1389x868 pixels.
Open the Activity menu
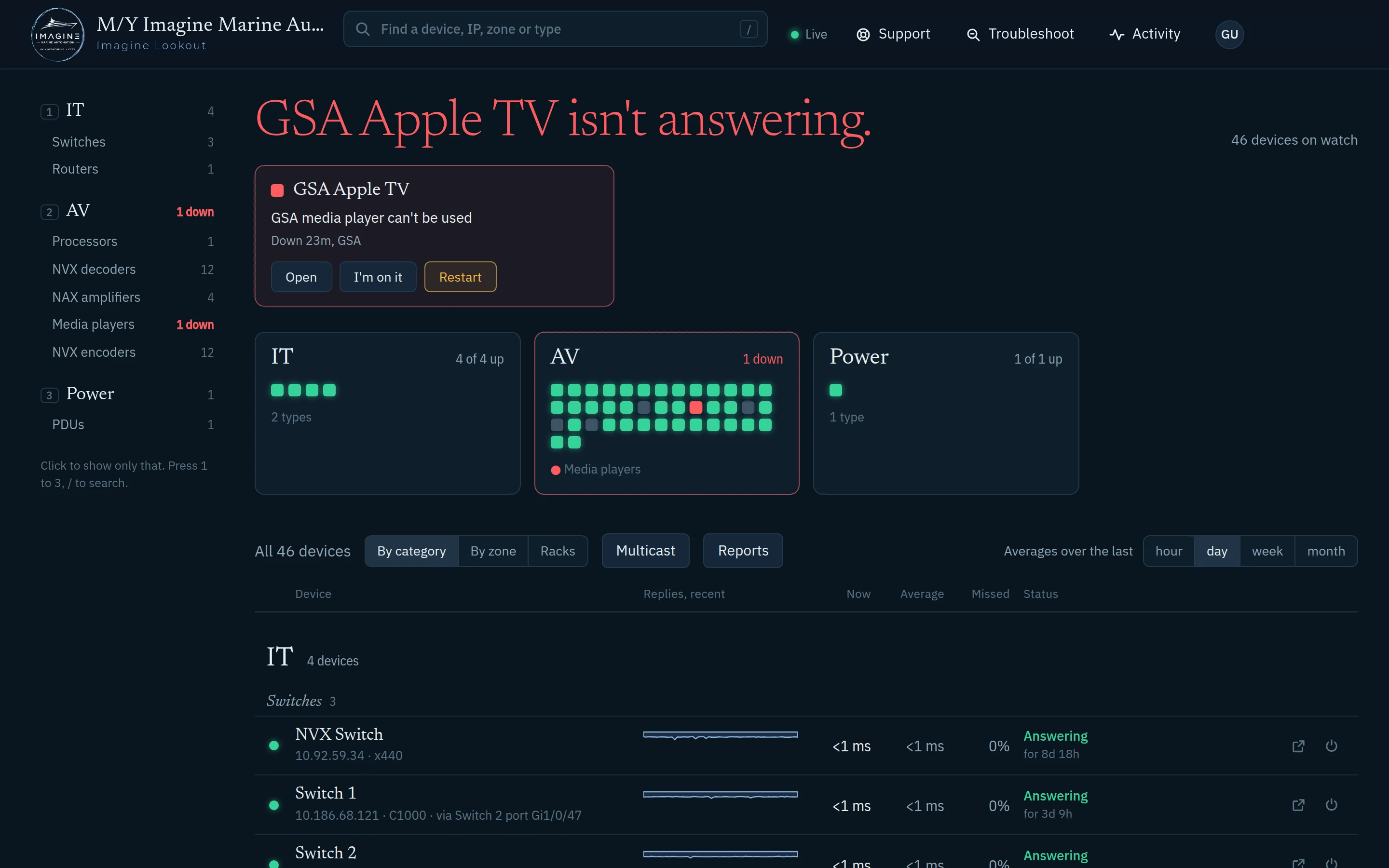[1145, 34]
